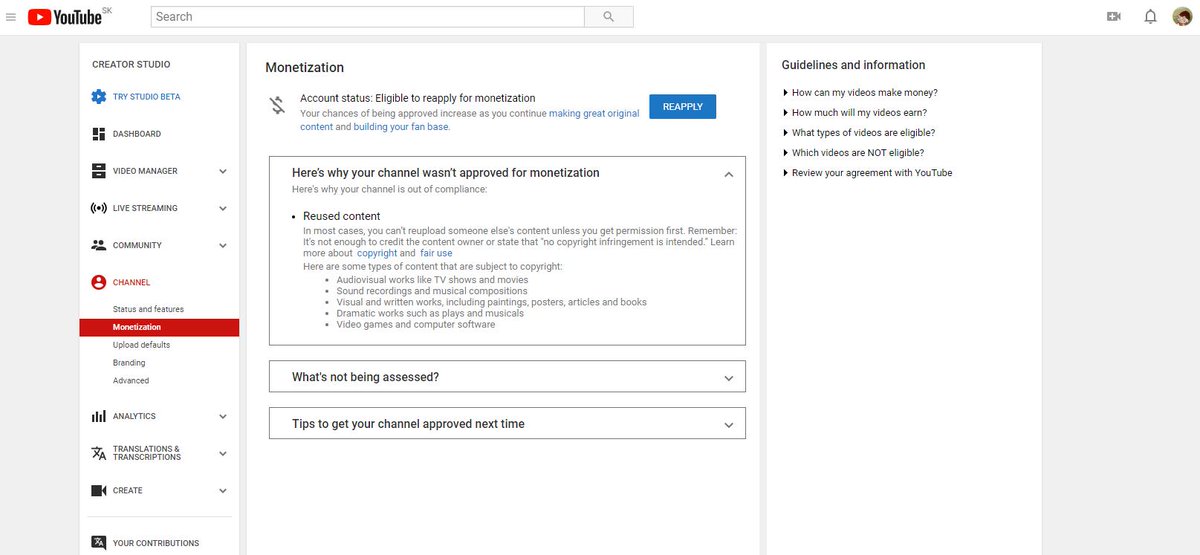Click the 'Guidelines and information' heading

(853, 65)
